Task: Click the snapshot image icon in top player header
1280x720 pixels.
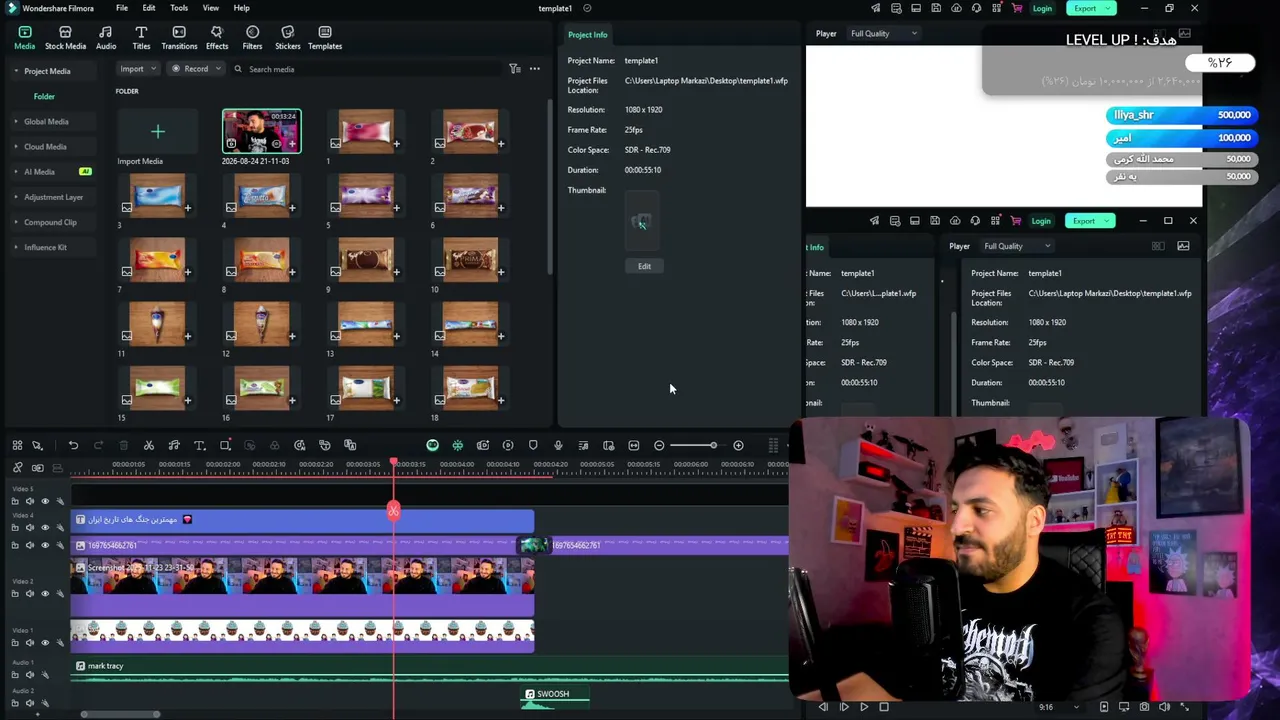Action: tap(1184, 33)
